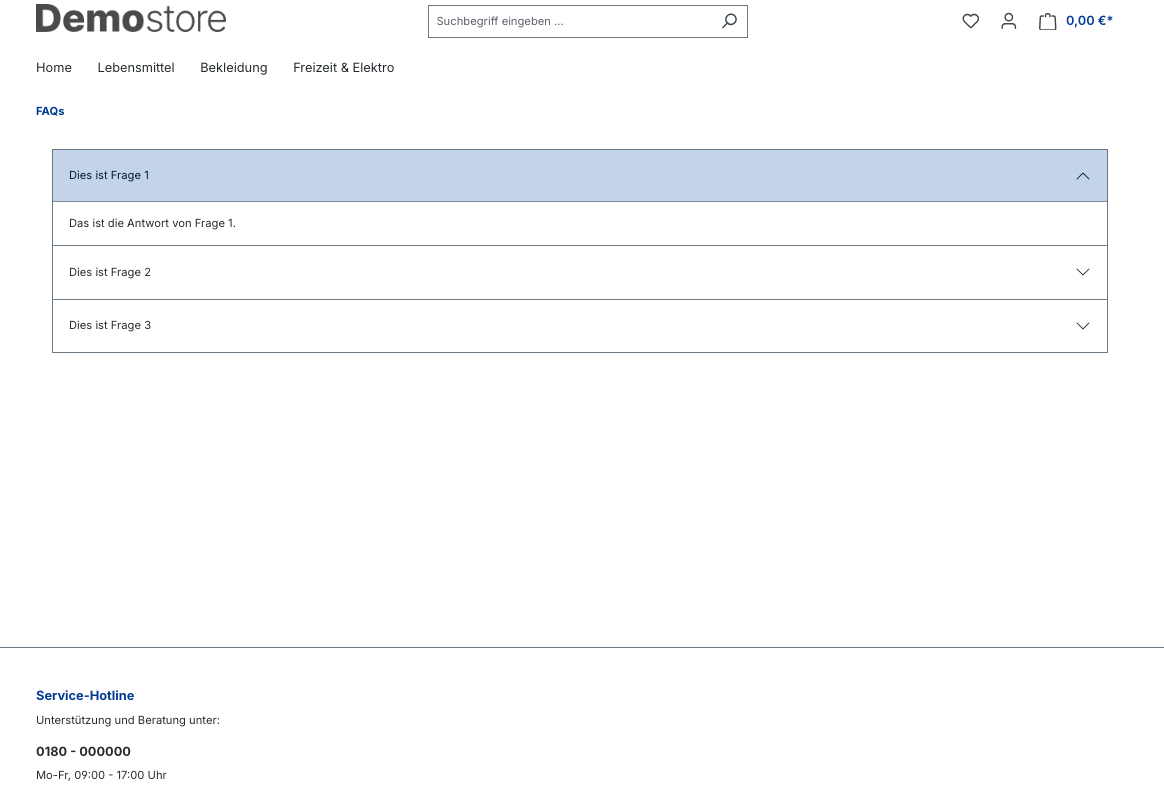Click the 'Dies ist Frage 2' title text
1164x800 pixels.
(x=110, y=272)
